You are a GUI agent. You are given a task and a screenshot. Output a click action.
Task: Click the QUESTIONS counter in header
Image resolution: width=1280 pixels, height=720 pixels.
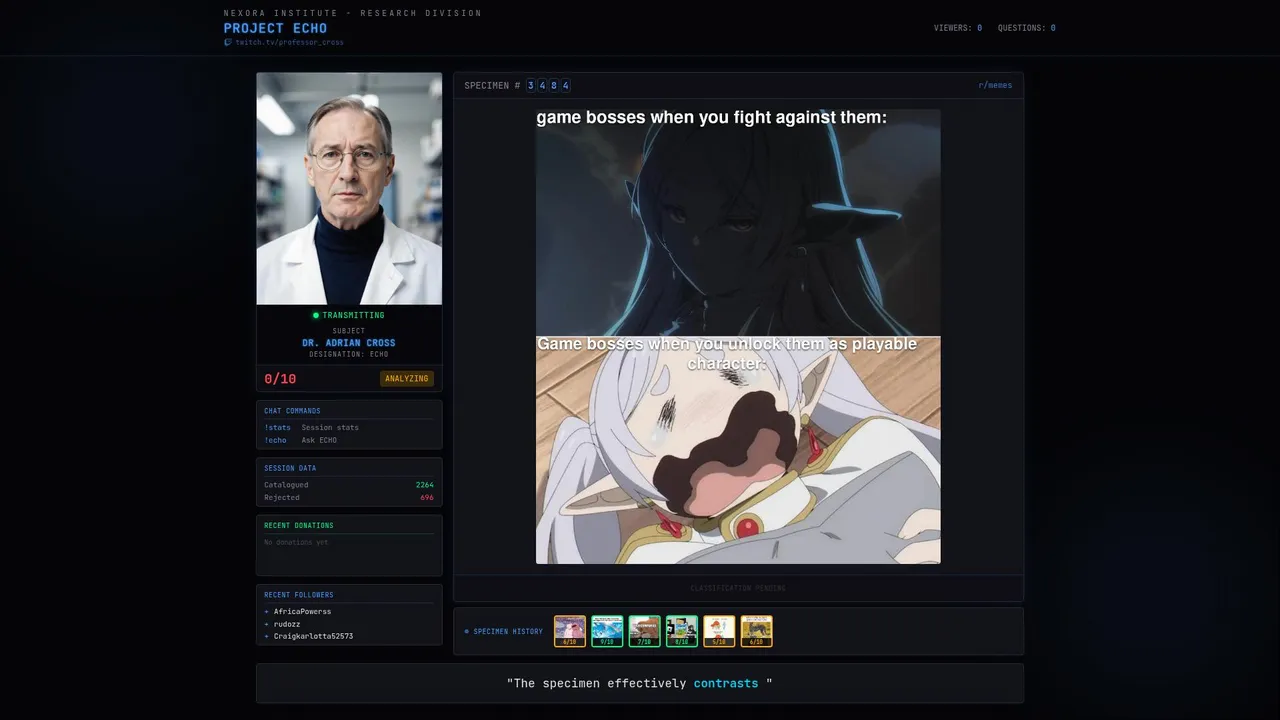tap(1027, 28)
